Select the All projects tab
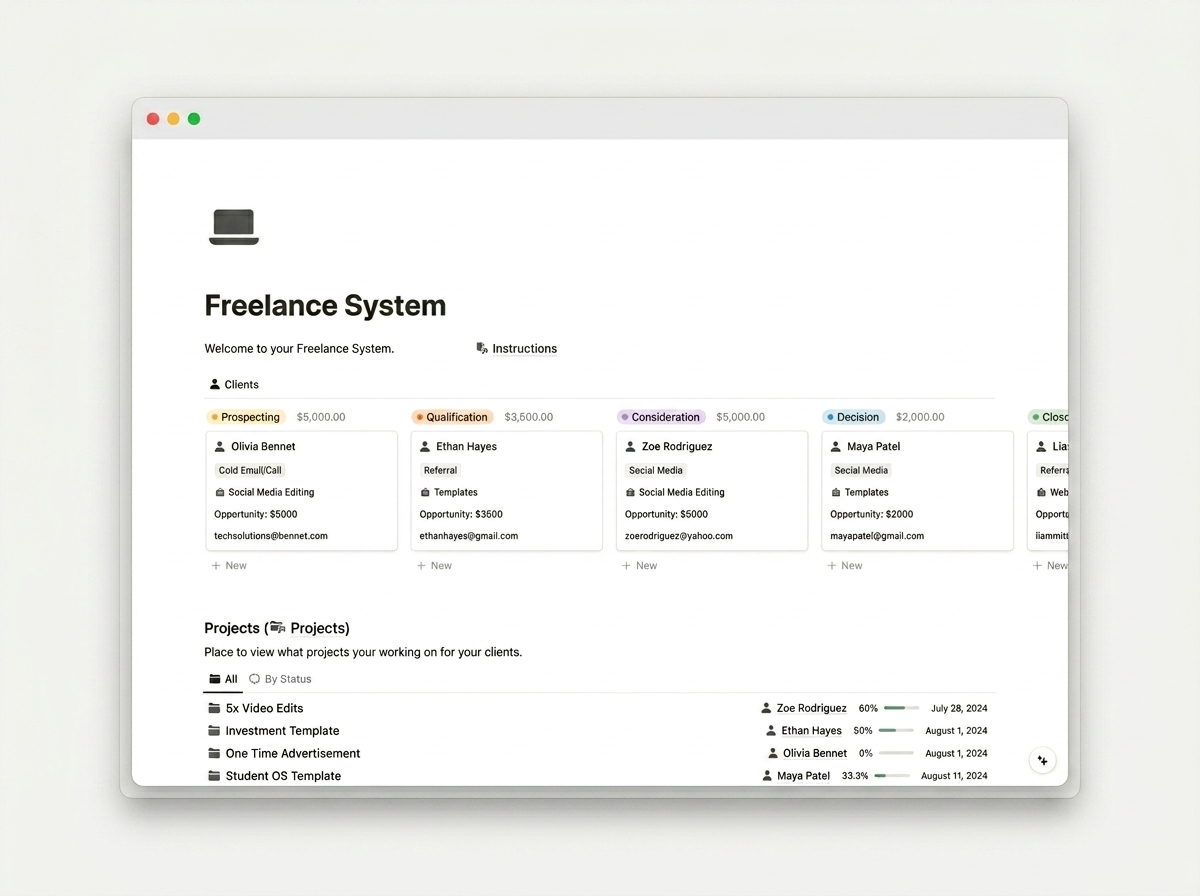This screenshot has width=1200, height=896. click(x=223, y=679)
